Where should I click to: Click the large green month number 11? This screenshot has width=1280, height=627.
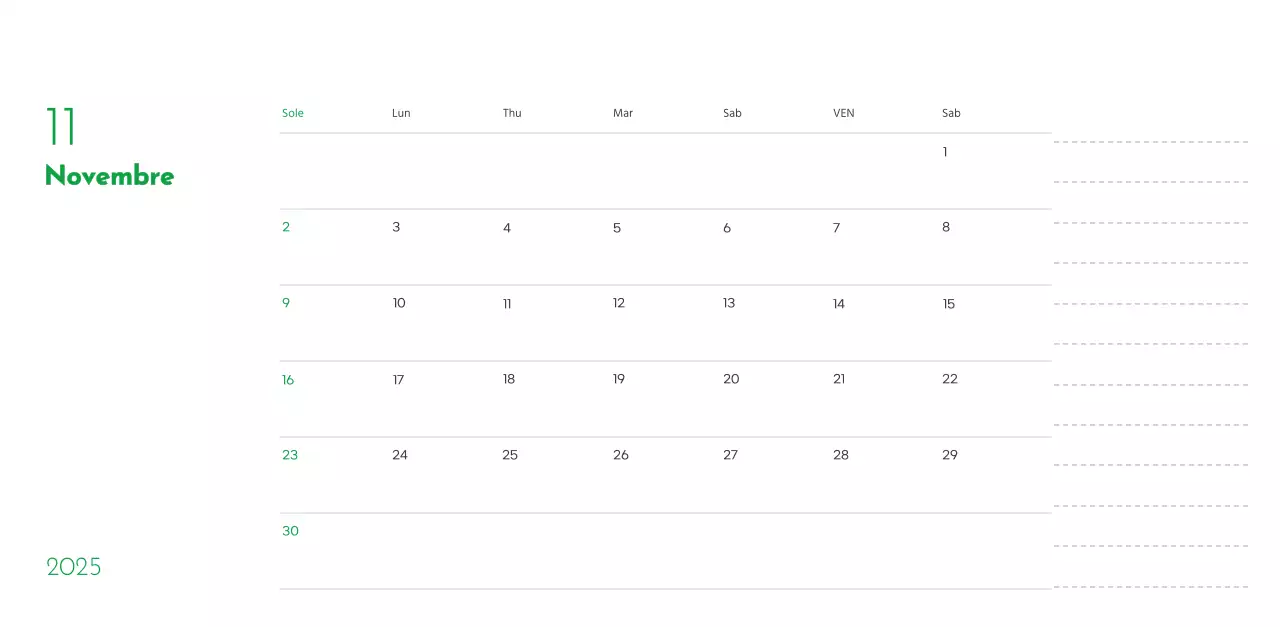[61, 126]
